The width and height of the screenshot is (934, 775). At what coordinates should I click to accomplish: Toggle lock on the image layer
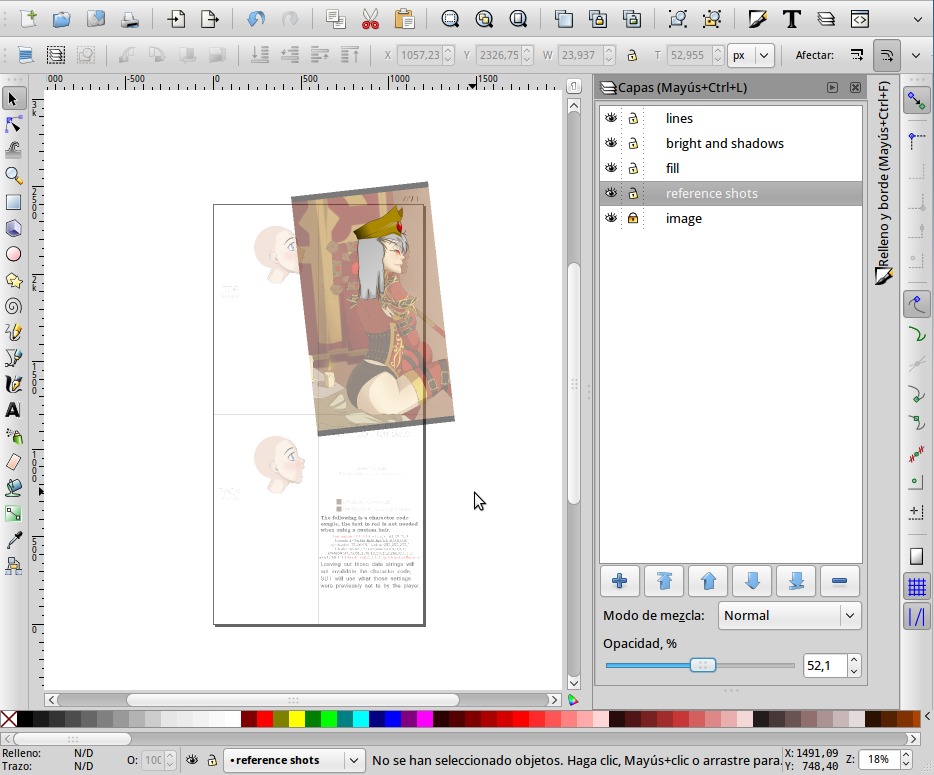pyautogui.click(x=633, y=218)
